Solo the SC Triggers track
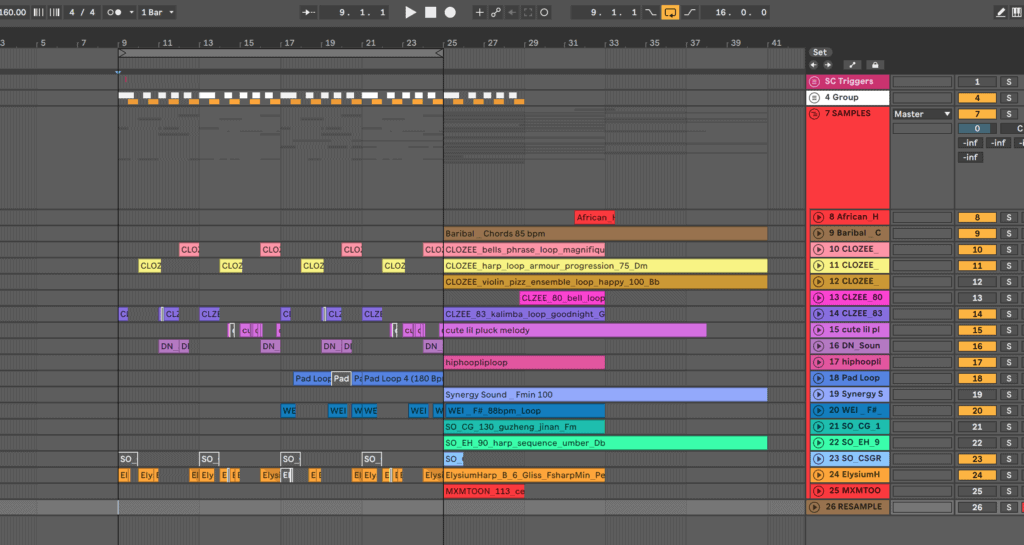 tap(1009, 82)
